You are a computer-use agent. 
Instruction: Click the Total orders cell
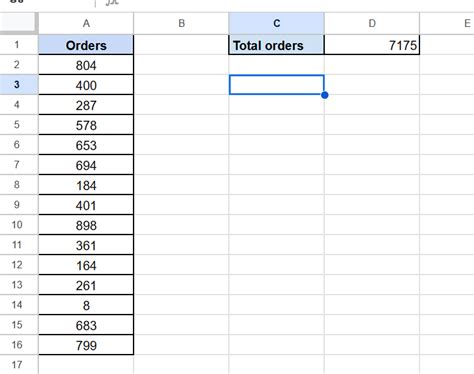click(x=276, y=45)
